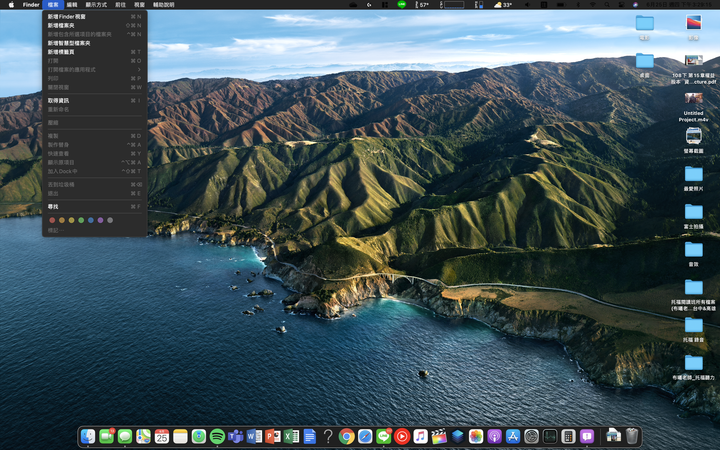Apply the green tag color dot
Screen dimensions: 720x450
(81, 220)
